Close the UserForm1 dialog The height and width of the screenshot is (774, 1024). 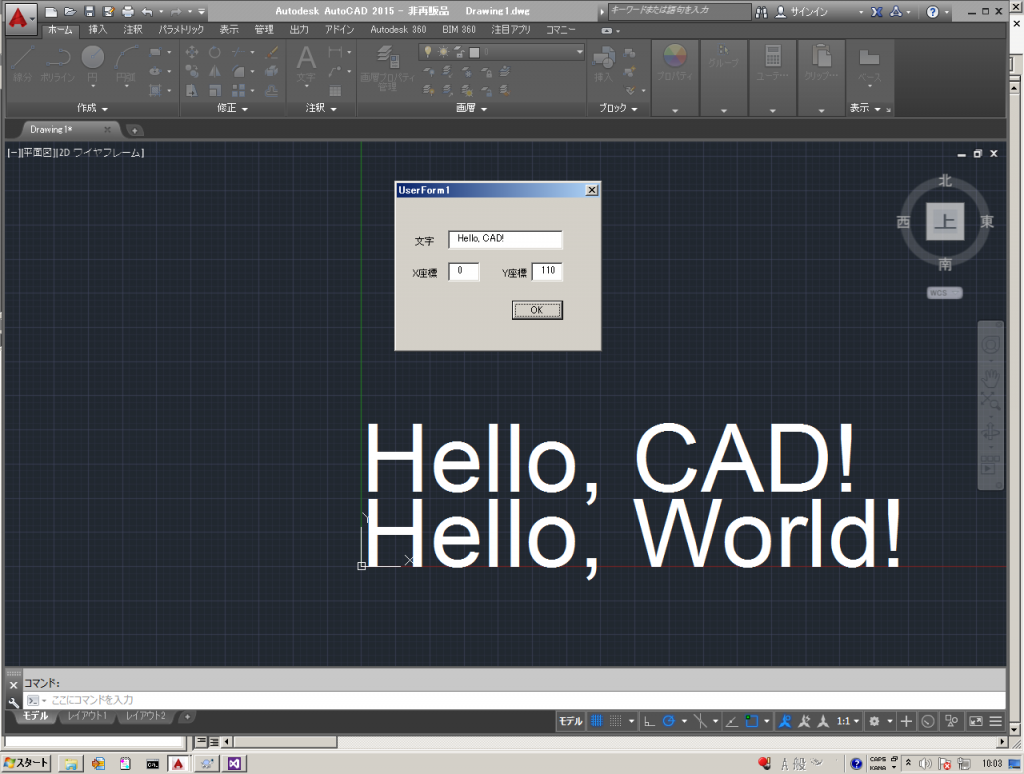point(592,190)
